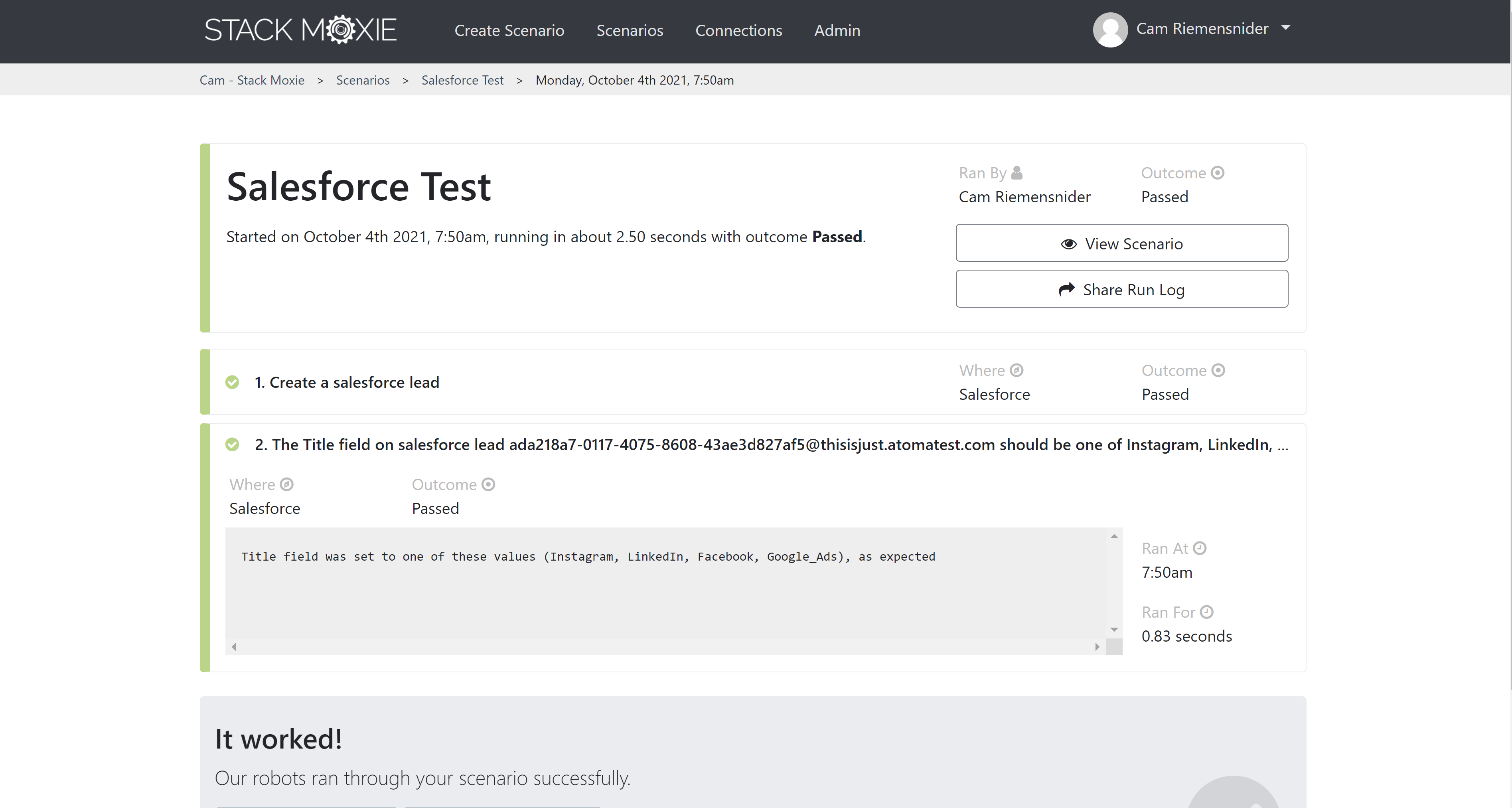Click the green checkmark on the Title field step

tap(233, 444)
